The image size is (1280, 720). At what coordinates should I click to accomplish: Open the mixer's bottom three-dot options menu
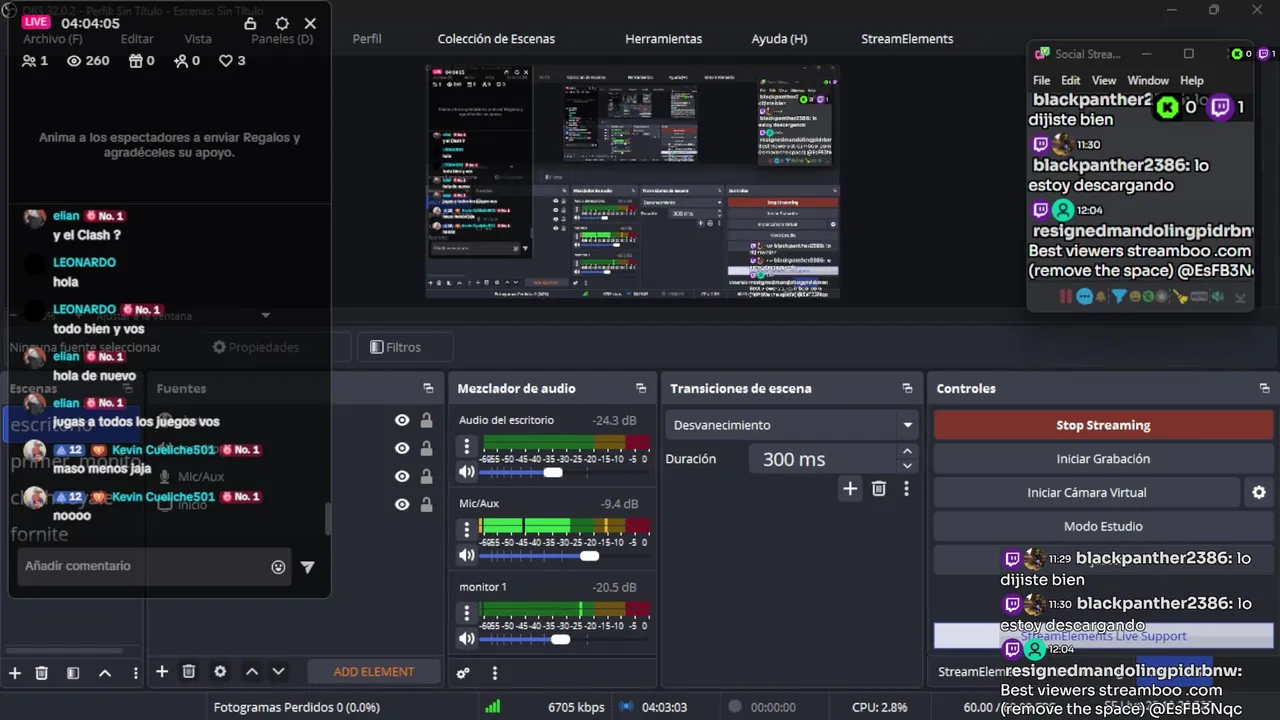coord(494,673)
